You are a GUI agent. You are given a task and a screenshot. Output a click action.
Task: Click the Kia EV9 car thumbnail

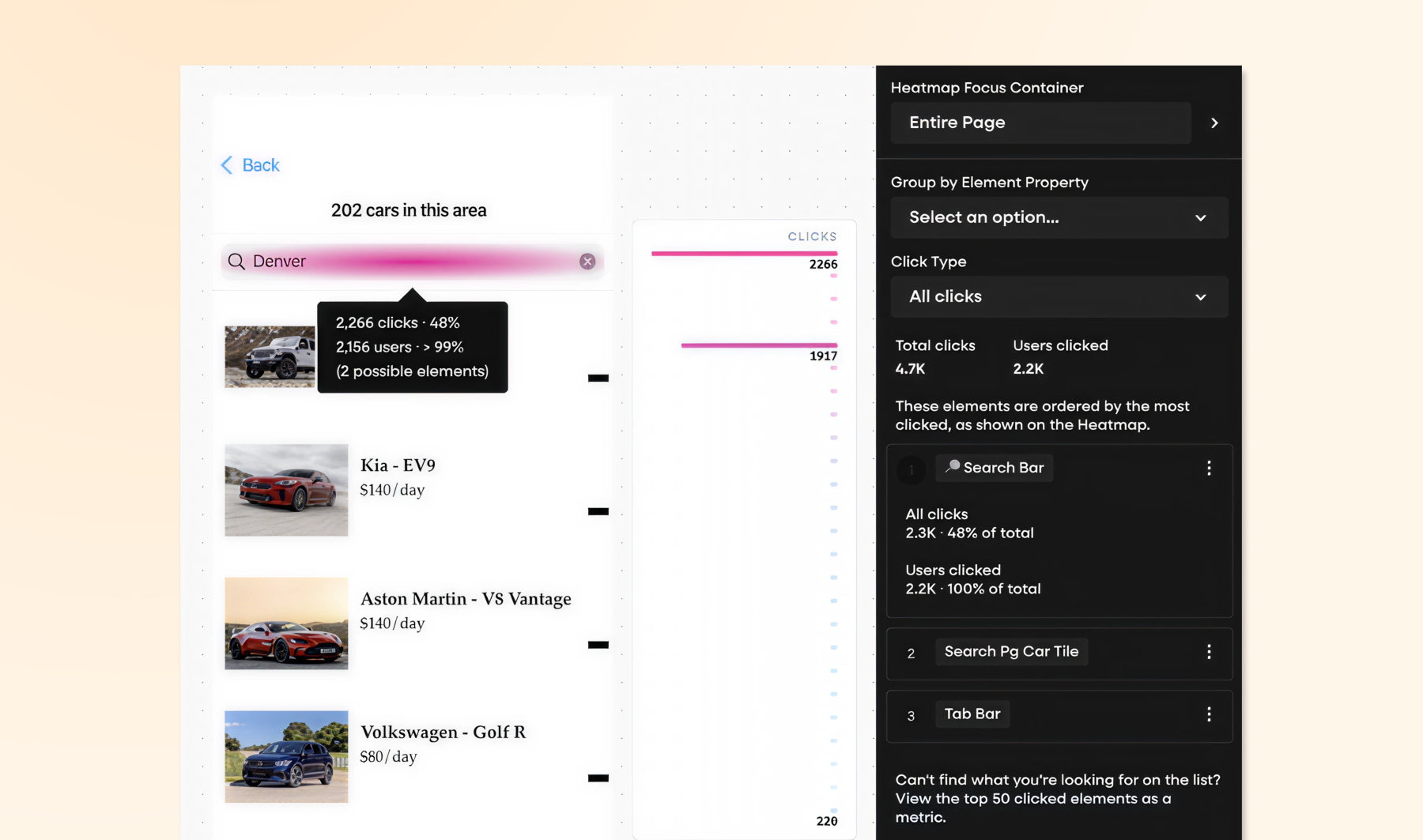286,490
